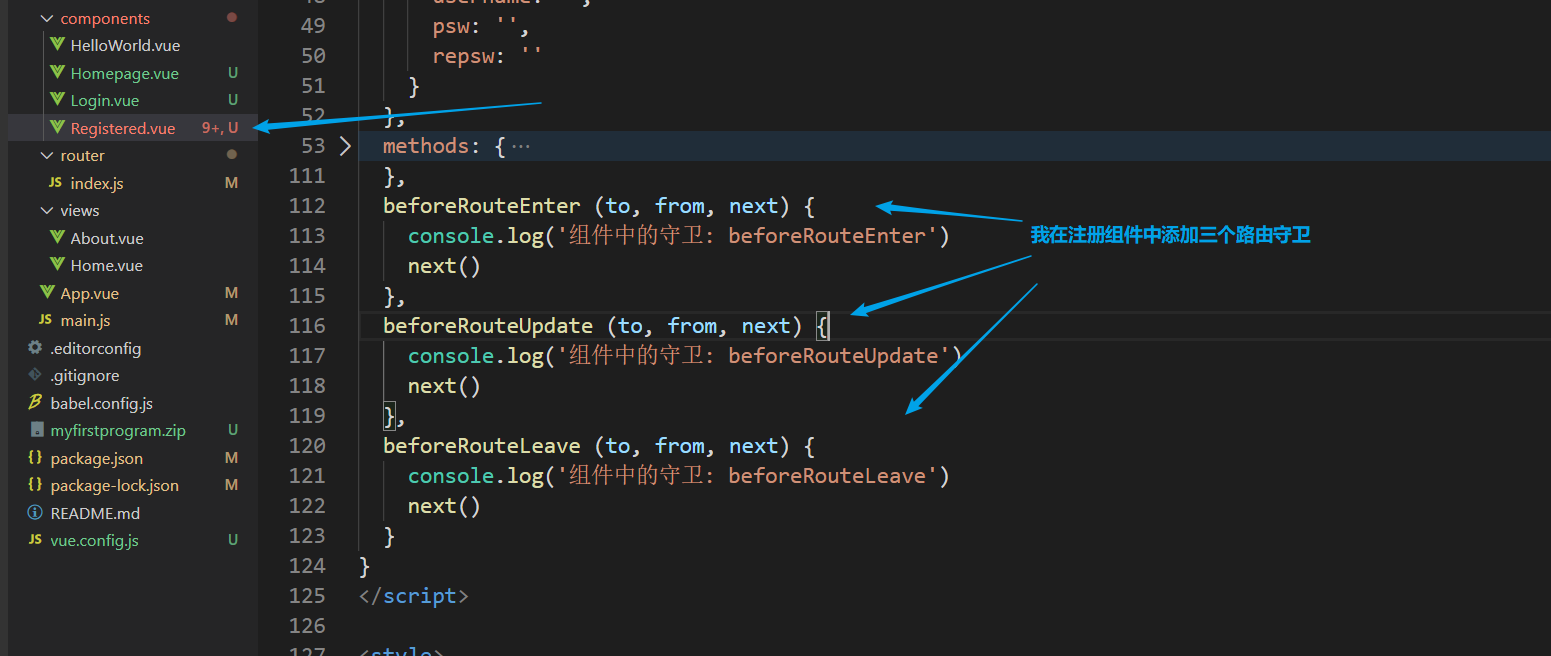Place cursor on beforeRouteUpdate method name
1551x656 pixels.
tap(488, 326)
